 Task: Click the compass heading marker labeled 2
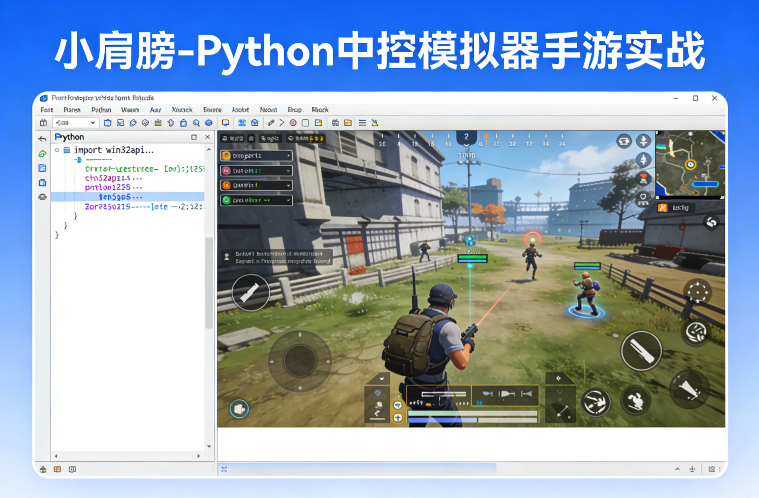click(x=466, y=137)
